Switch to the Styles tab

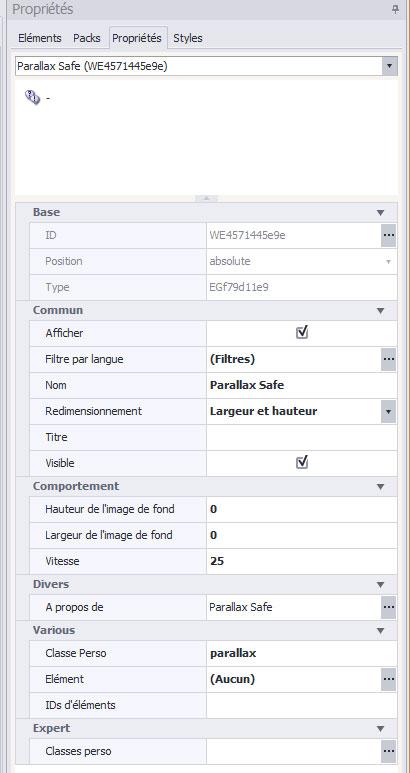[188, 38]
